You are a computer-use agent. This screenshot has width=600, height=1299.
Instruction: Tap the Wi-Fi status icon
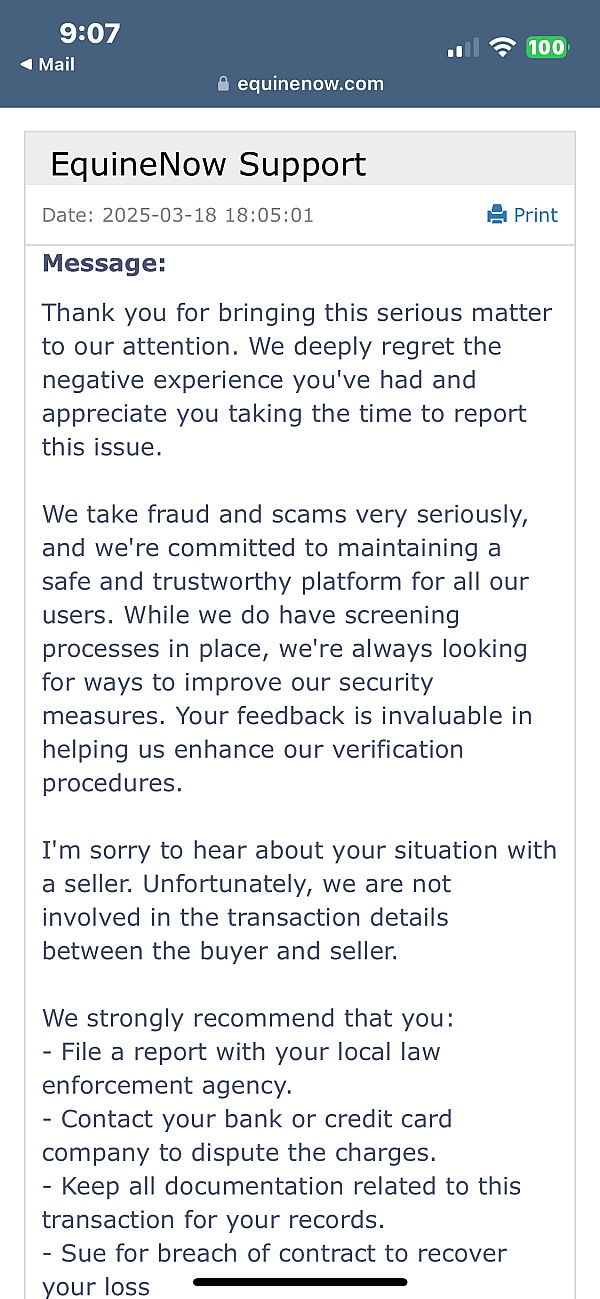tap(503, 48)
